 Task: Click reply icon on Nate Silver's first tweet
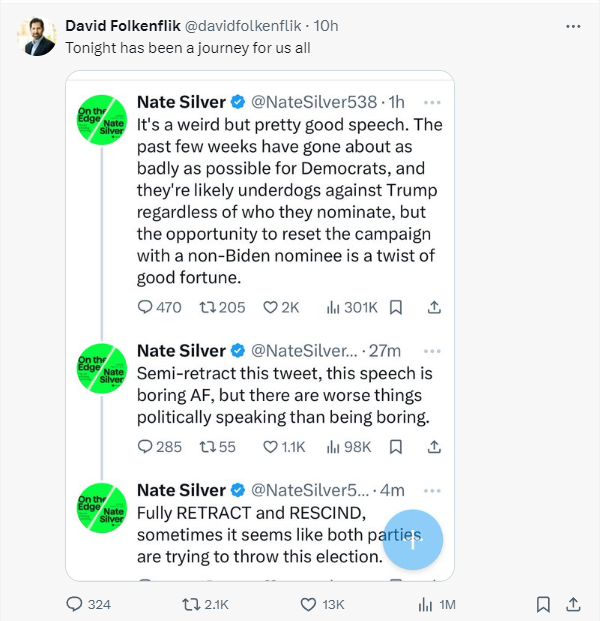coord(145,307)
